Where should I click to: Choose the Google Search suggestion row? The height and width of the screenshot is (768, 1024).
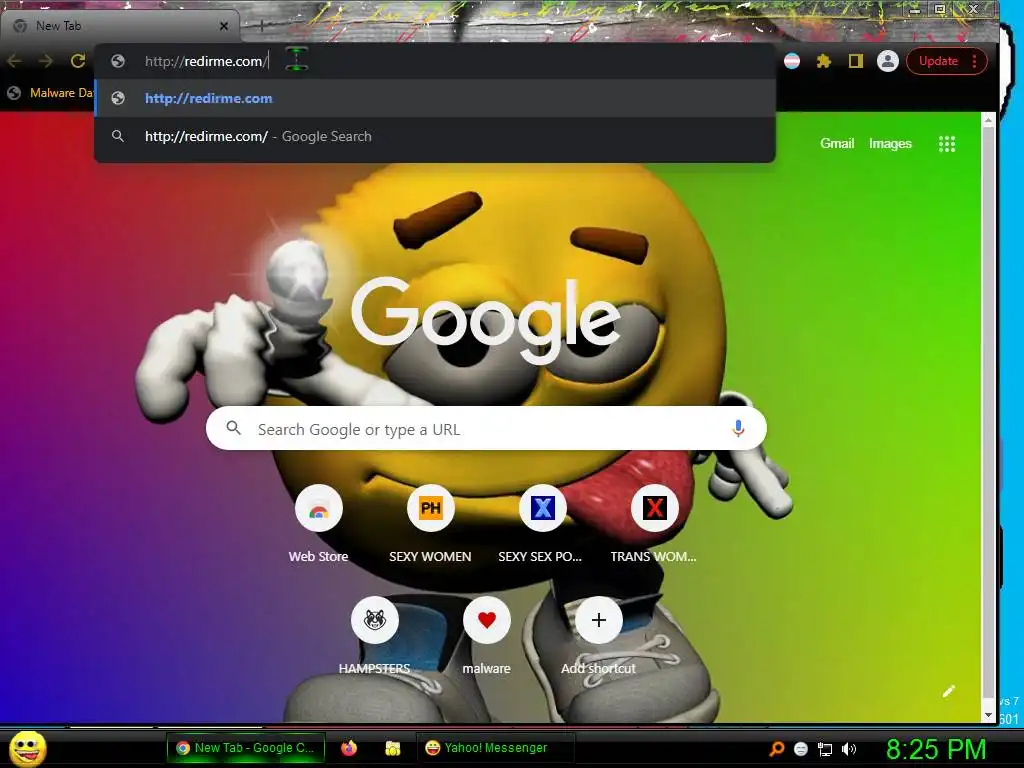(x=435, y=136)
